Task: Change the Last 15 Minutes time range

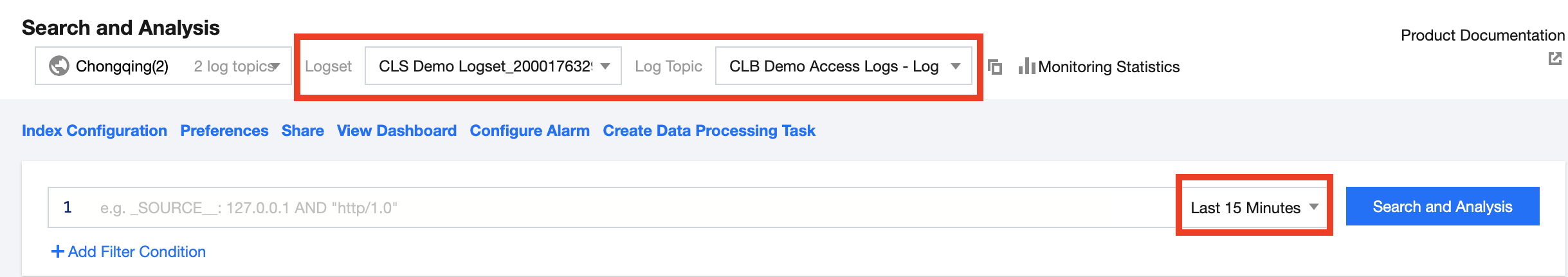Action: tap(1253, 207)
